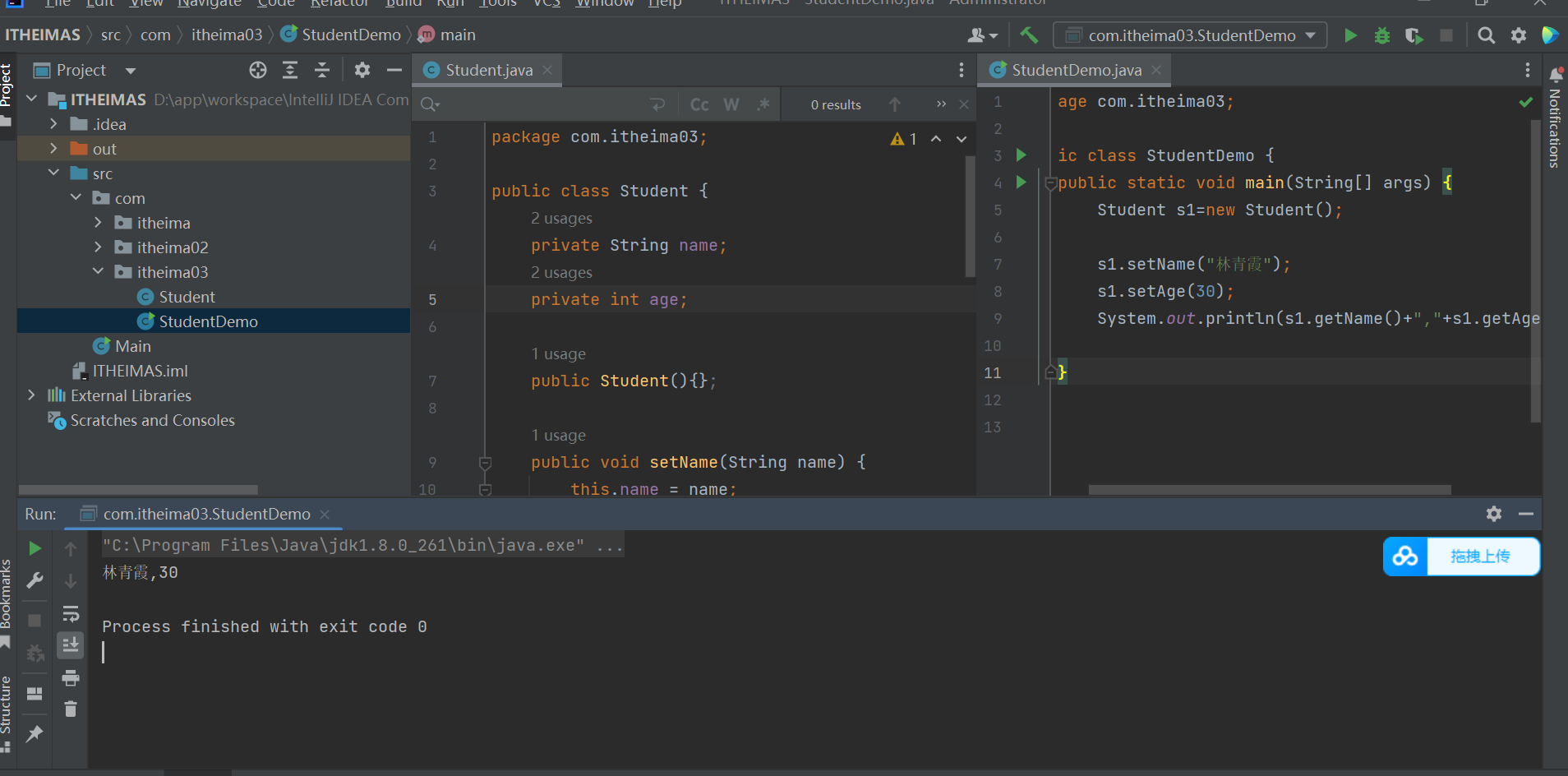Select the Student class in tree
This screenshot has width=1568, height=776.
click(x=187, y=297)
